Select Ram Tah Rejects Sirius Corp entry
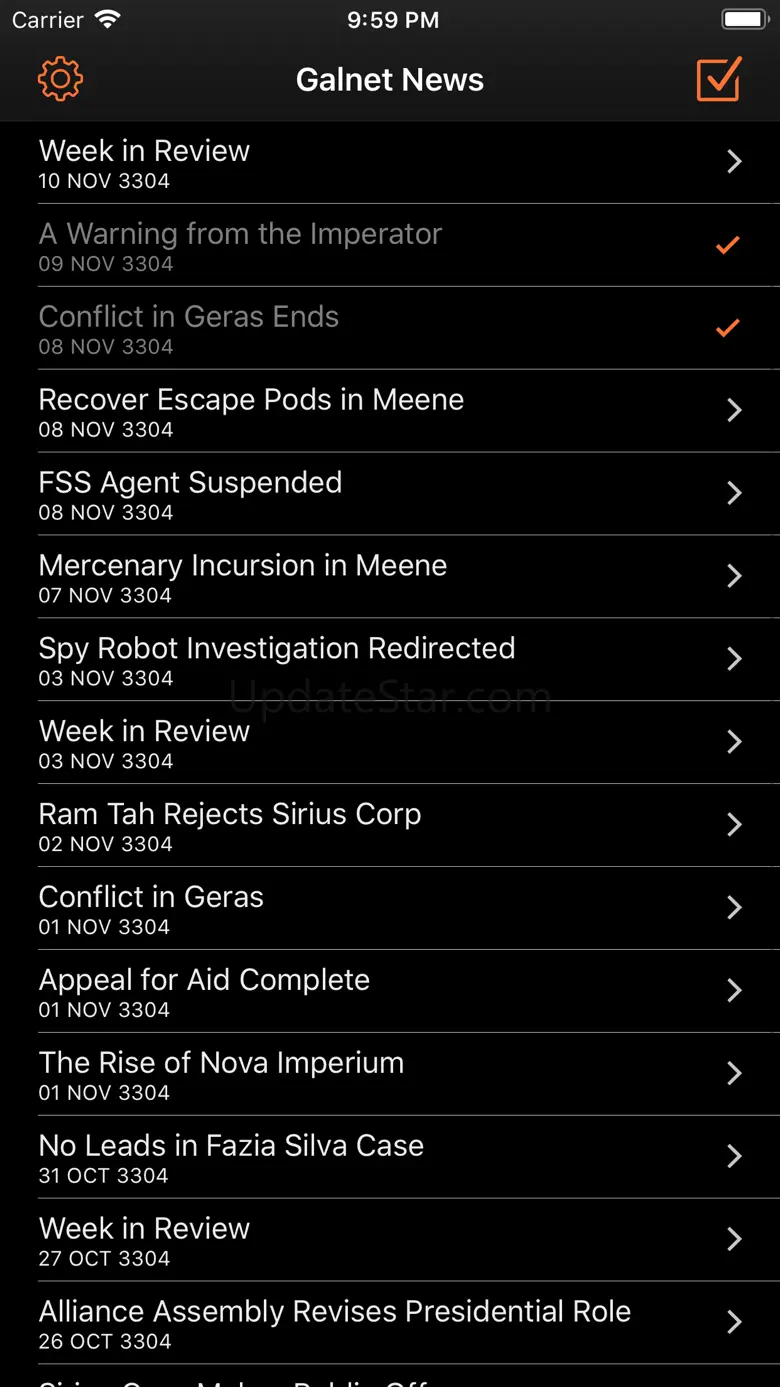This screenshot has width=780, height=1387. click(x=229, y=825)
